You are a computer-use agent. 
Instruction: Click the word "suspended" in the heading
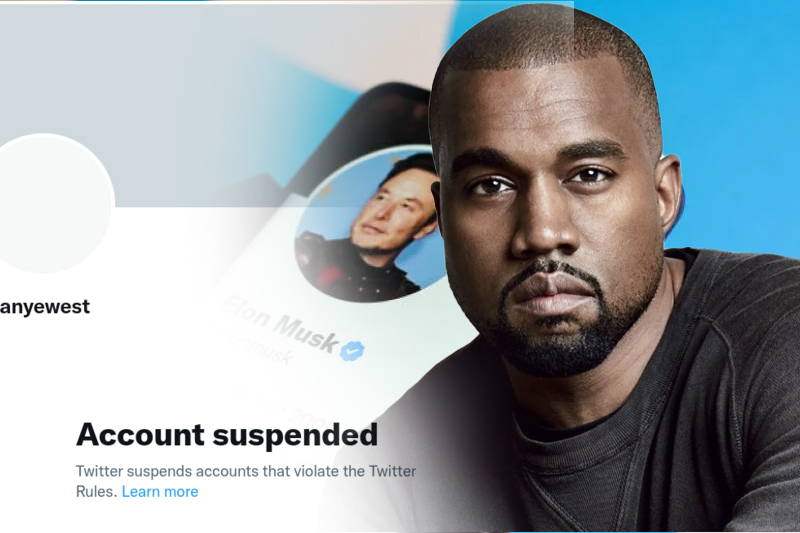click(295, 436)
